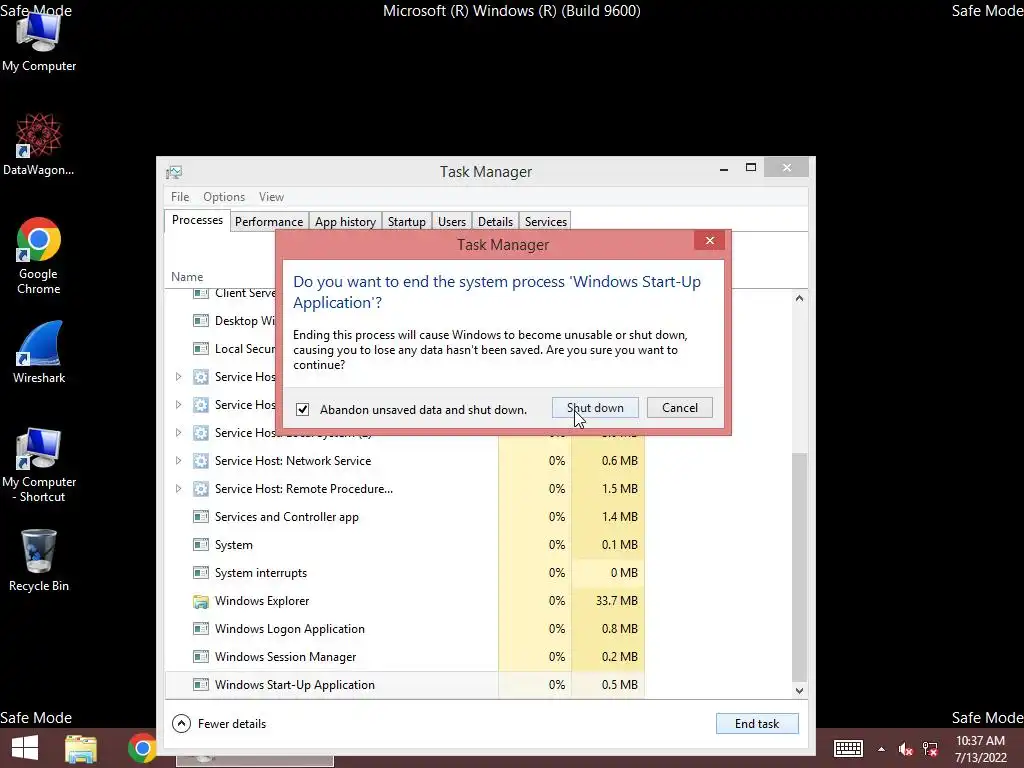This screenshot has height=768, width=1024.
Task: Click the Local Security process icon
Action: (200, 349)
